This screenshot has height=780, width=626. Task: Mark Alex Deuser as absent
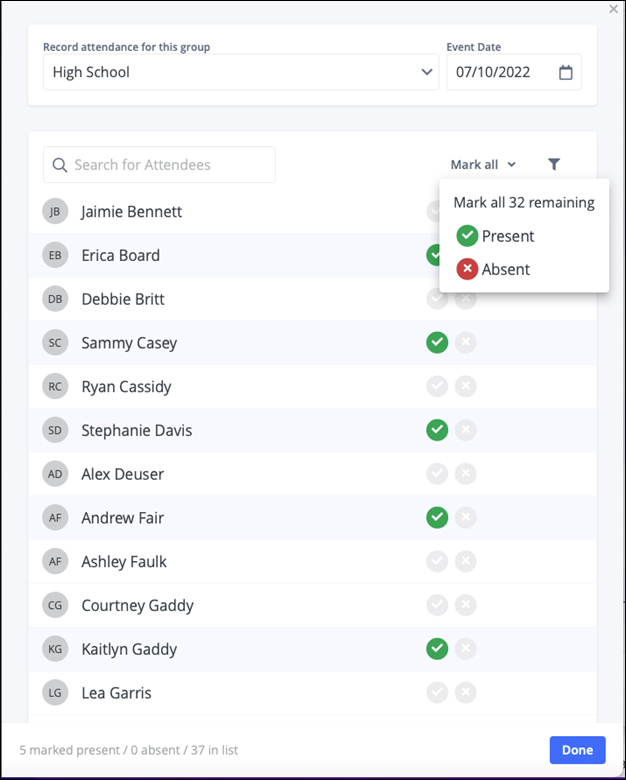[466, 474]
